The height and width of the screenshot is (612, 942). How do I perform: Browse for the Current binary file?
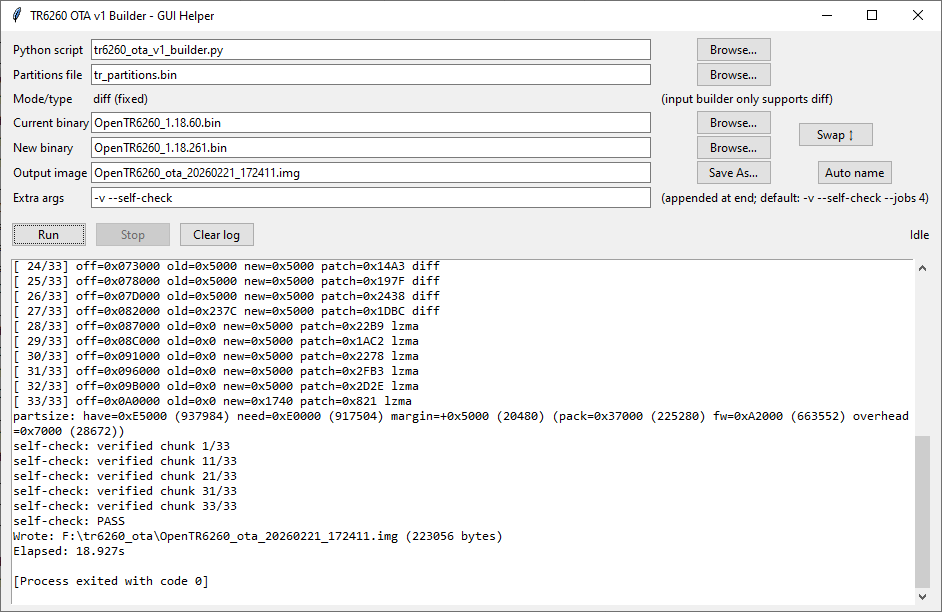pos(733,123)
